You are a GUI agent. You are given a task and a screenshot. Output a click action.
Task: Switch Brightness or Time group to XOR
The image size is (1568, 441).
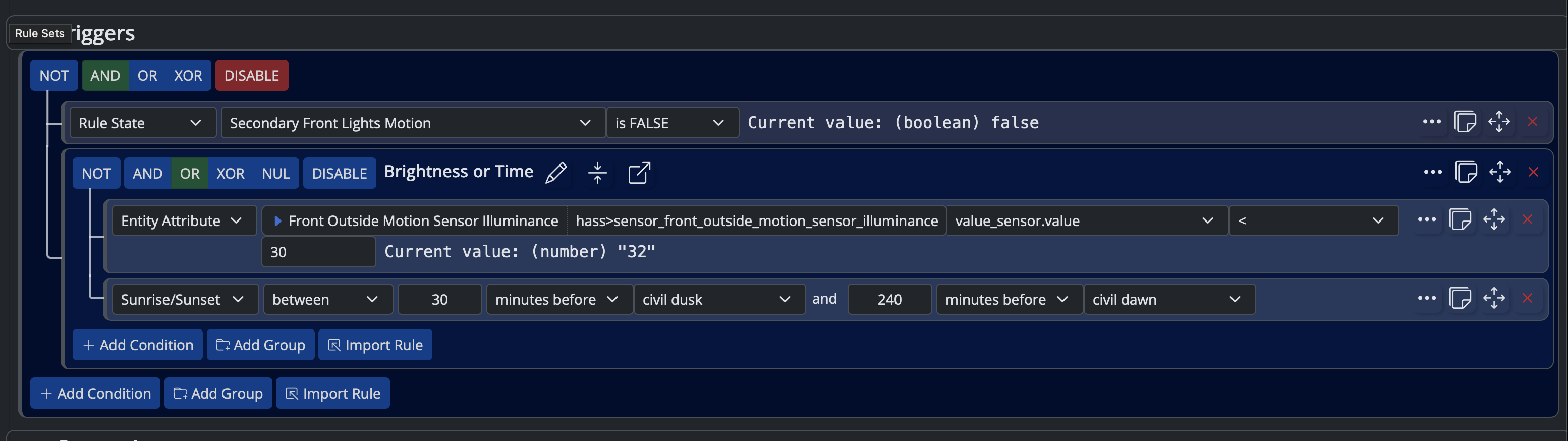230,174
